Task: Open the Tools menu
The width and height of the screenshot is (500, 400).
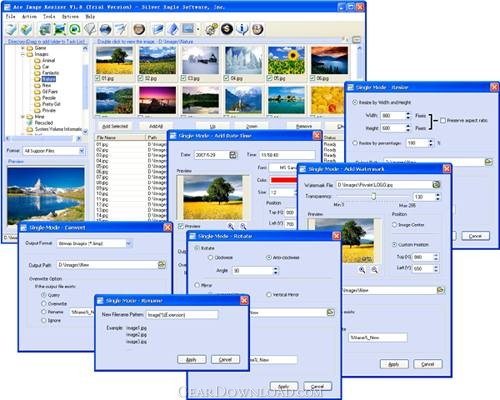Action: (49, 16)
